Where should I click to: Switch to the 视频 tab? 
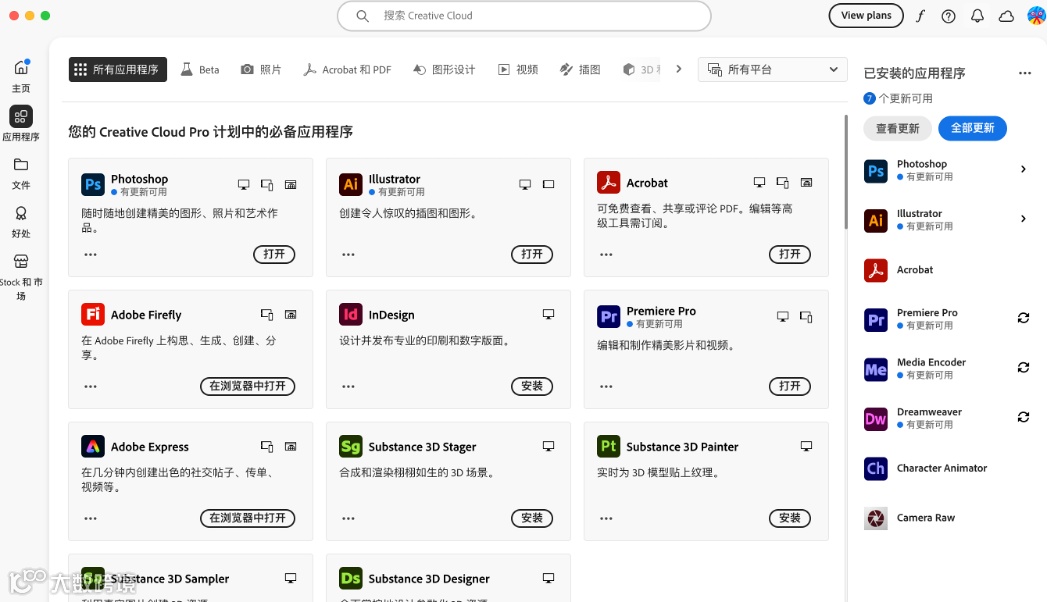coord(518,69)
